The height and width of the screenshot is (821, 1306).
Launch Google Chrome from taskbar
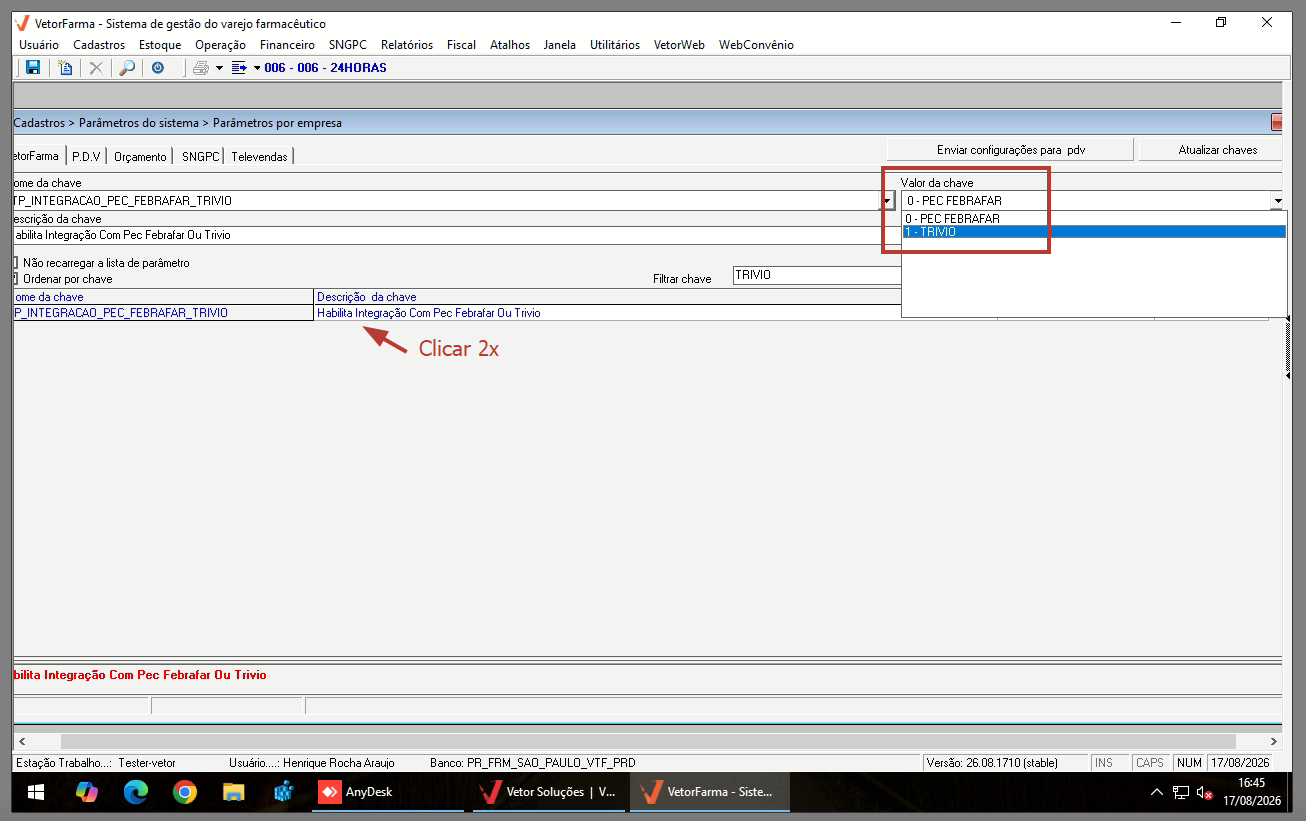point(185,792)
